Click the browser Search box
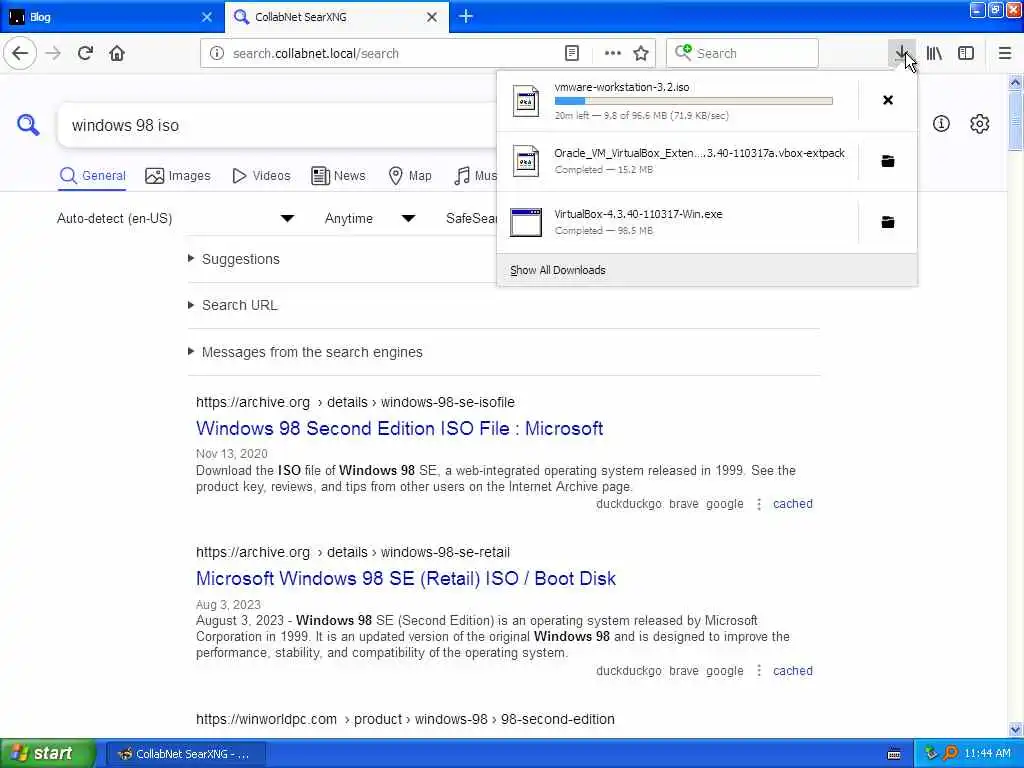Screen dimensions: 1024x768 [x=743, y=53]
